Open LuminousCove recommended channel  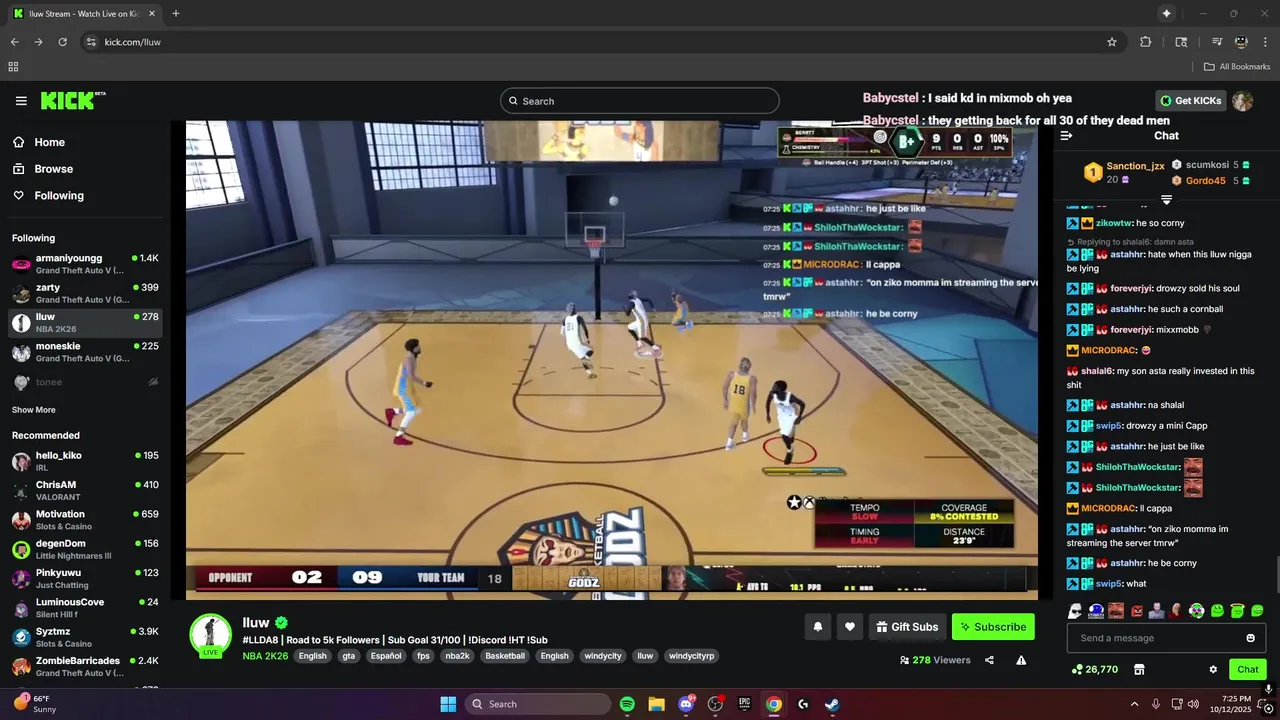coord(85,608)
